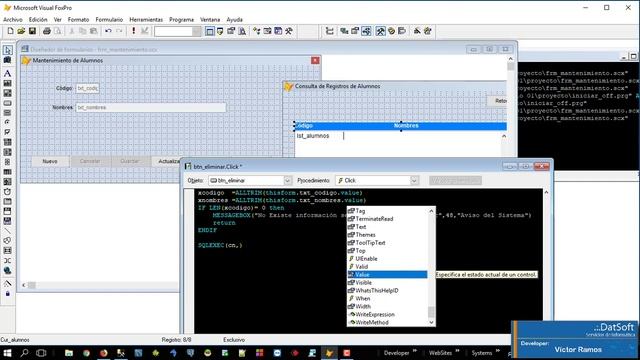This screenshot has width=640, height=360.
Task: Choose WhatsThisHelpID in the autocomplete list
Action: 387,291
